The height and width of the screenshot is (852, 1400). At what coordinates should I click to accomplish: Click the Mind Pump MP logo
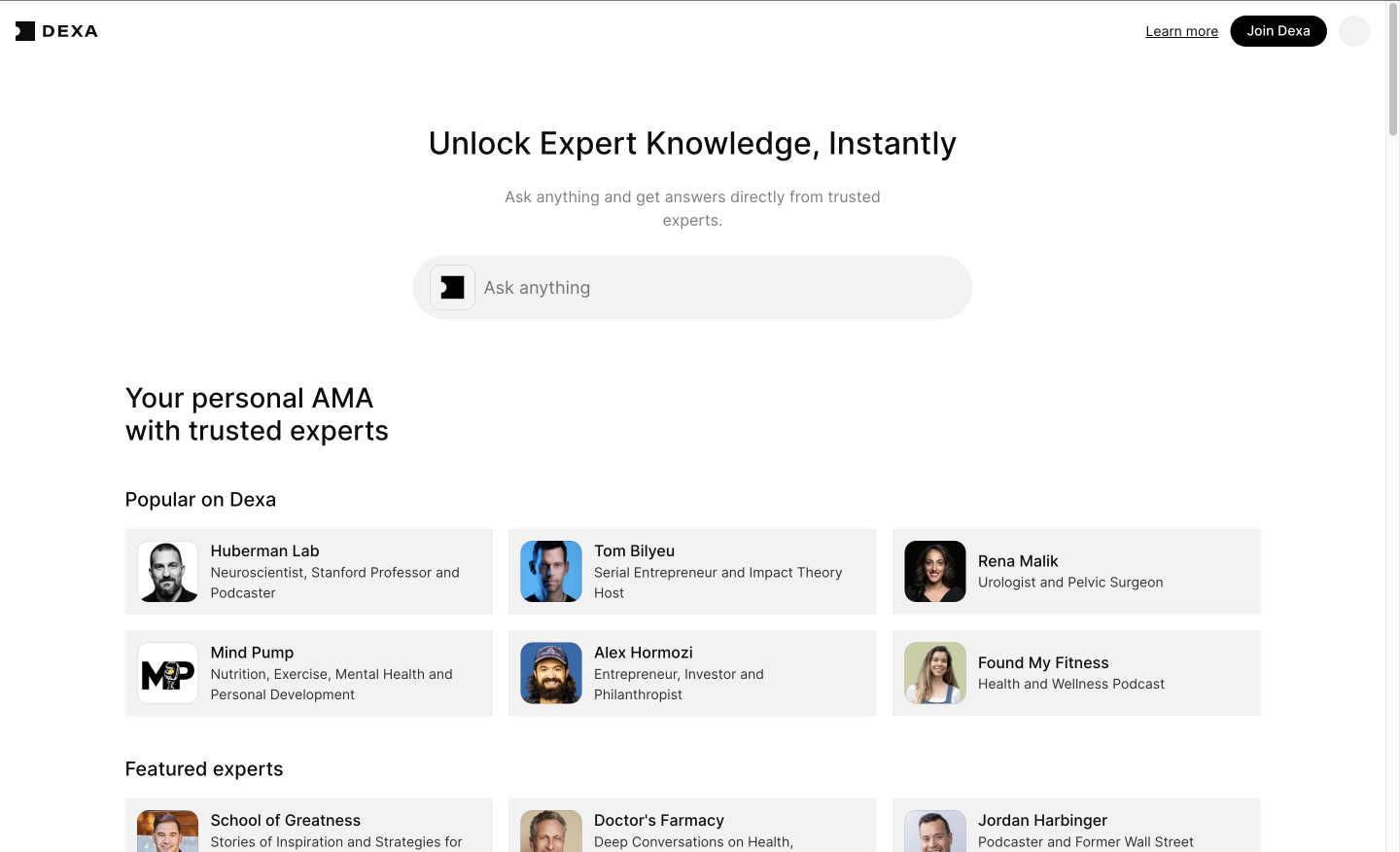click(x=168, y=673)
